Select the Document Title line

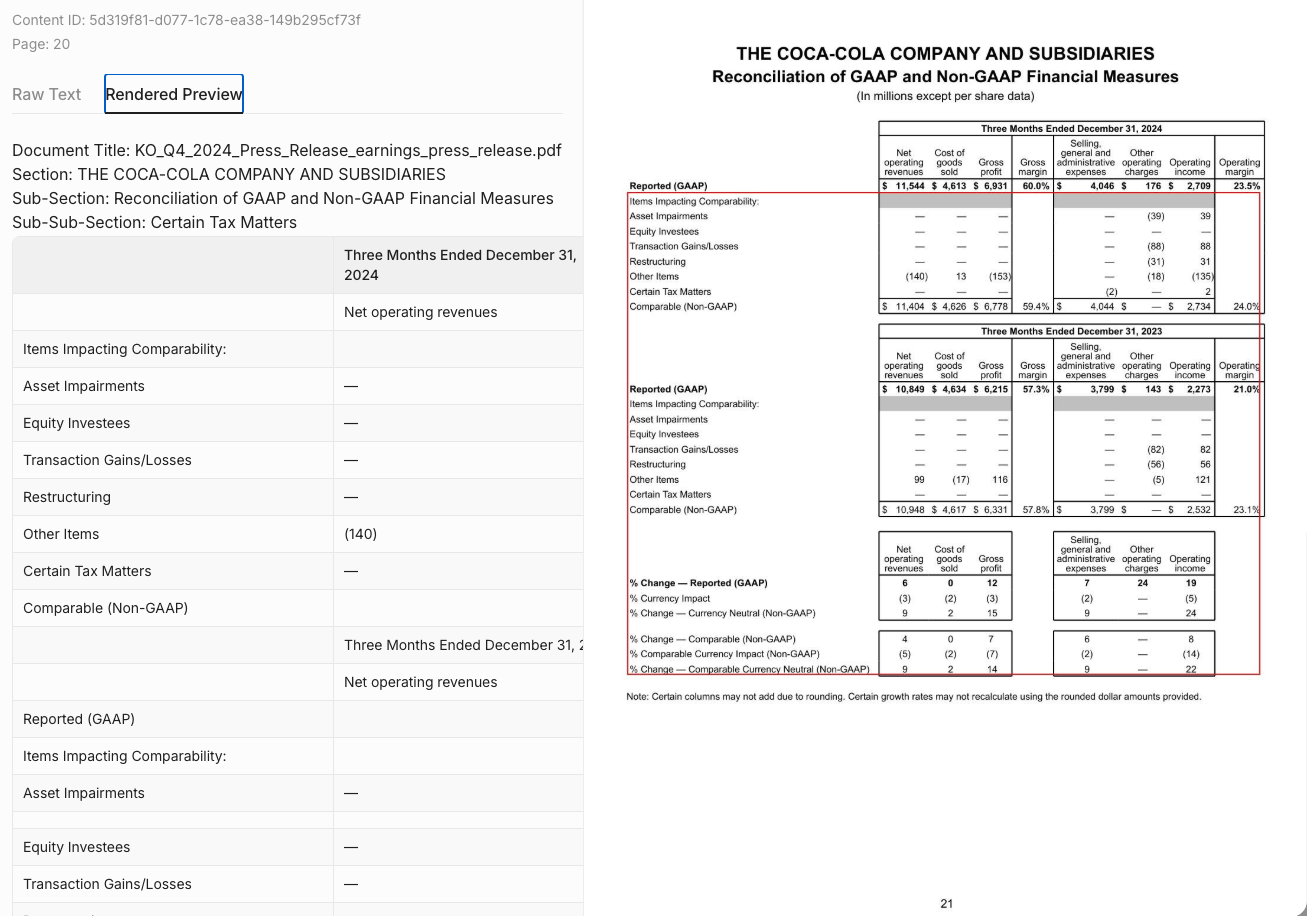(287, 150)
